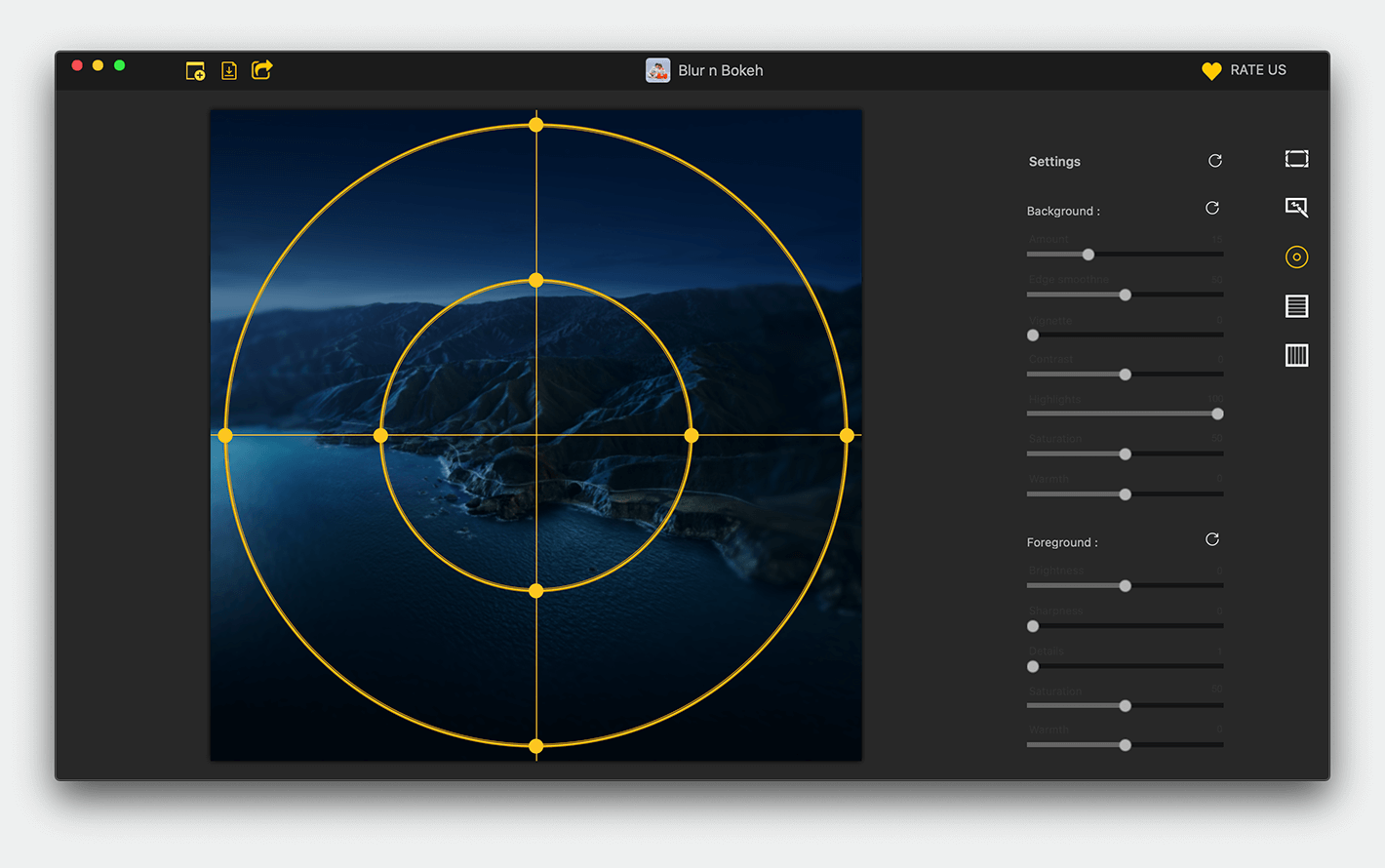Click the 'Foreground :' section label
The width and height of the screenshot is (1385, 868).
tap(1062, 542)
